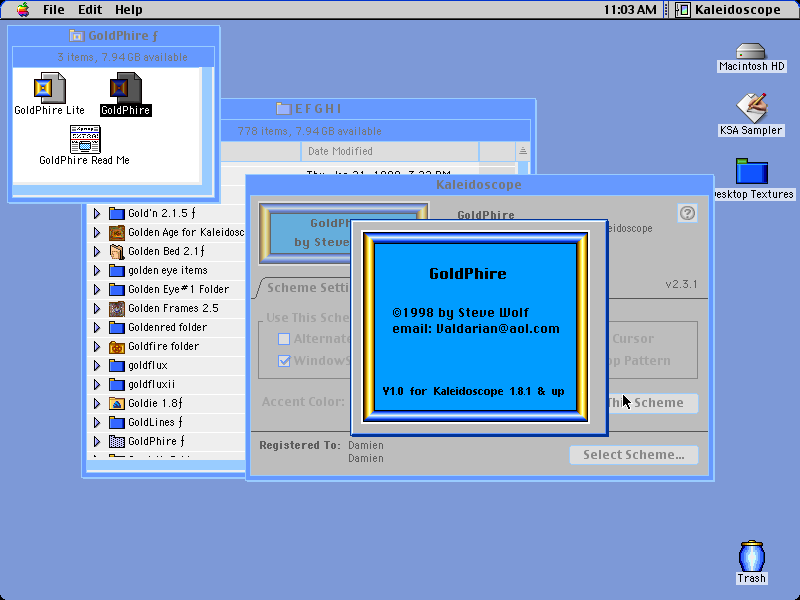
Task: Click the GoldPhire ƒ window title bar
Action: pos(113,36)
